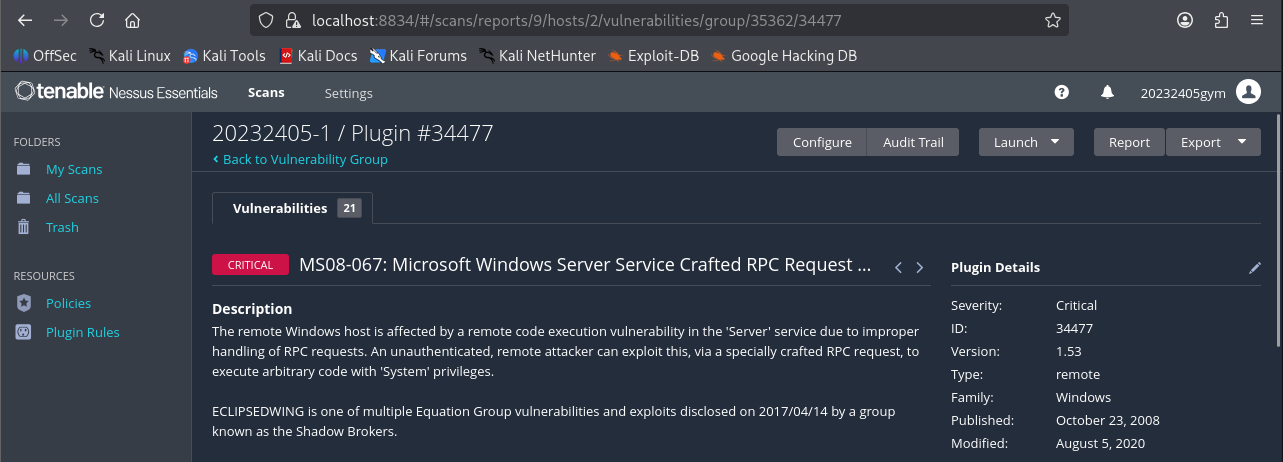Image resolution: width=1283 pixels, height=462 pixels.
Task: Open the notifications bell
Action: coord(1107,93)
